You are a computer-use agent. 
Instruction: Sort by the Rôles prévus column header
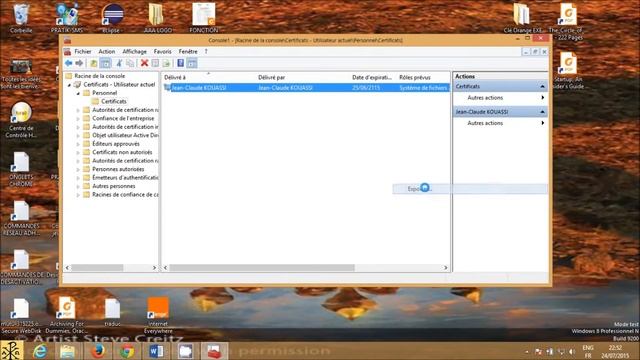tap(423, 77)
